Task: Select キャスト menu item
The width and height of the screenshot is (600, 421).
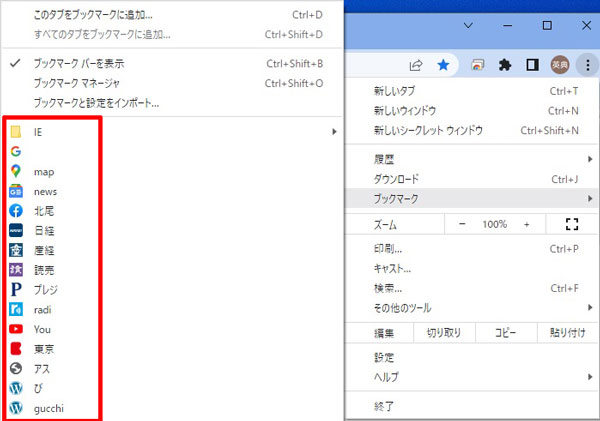Action: 471,269
